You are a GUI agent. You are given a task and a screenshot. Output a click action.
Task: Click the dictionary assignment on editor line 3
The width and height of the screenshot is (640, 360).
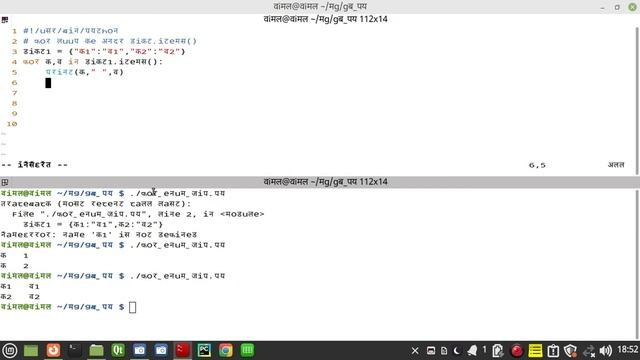(104, 51)
